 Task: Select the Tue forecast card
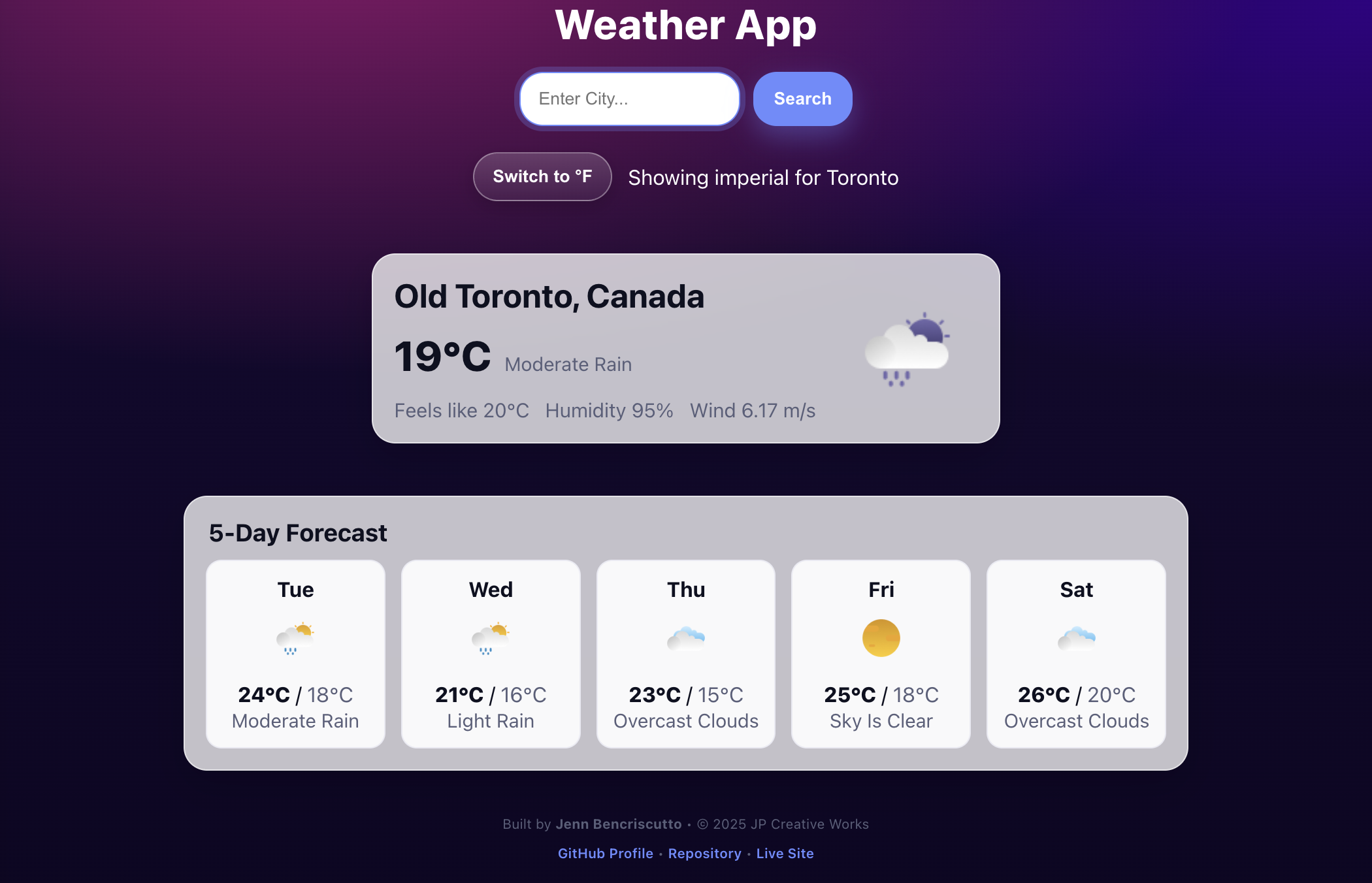[x=295, y=654]
